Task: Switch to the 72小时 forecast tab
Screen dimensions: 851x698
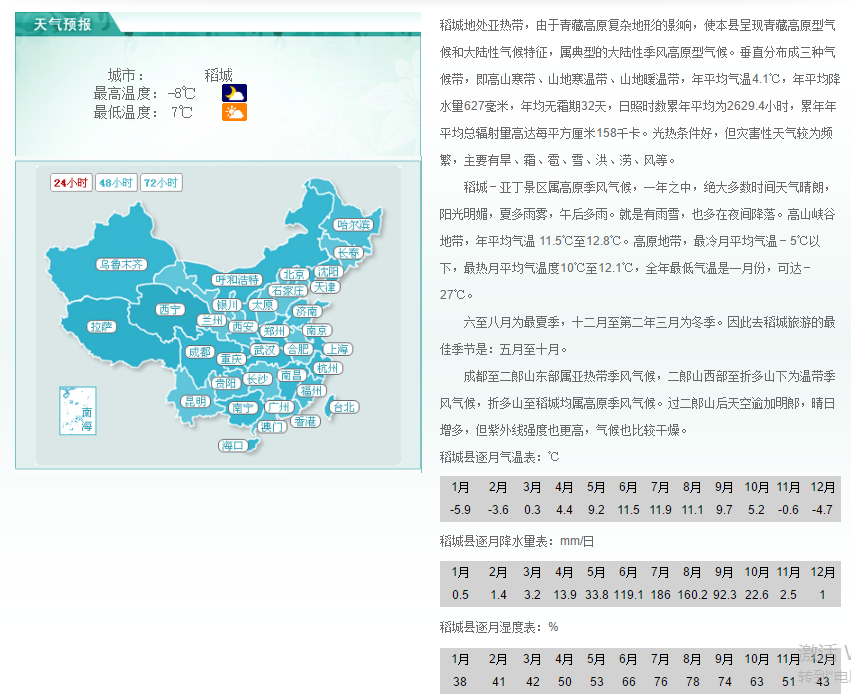Action: coord(161,183)
